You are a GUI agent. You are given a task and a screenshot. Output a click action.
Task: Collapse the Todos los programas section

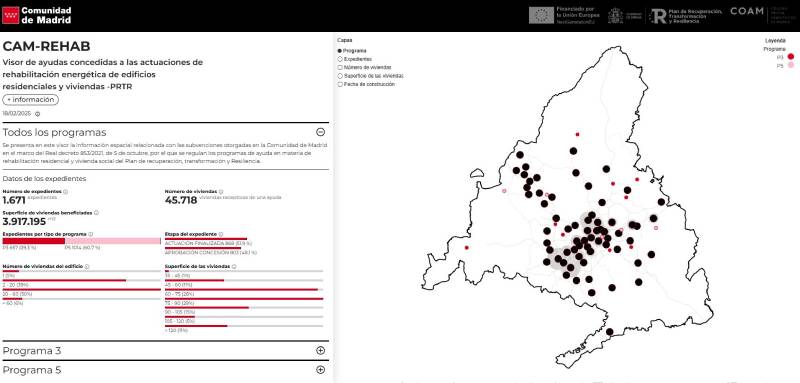pyautogui.click(x=320, y=132)
